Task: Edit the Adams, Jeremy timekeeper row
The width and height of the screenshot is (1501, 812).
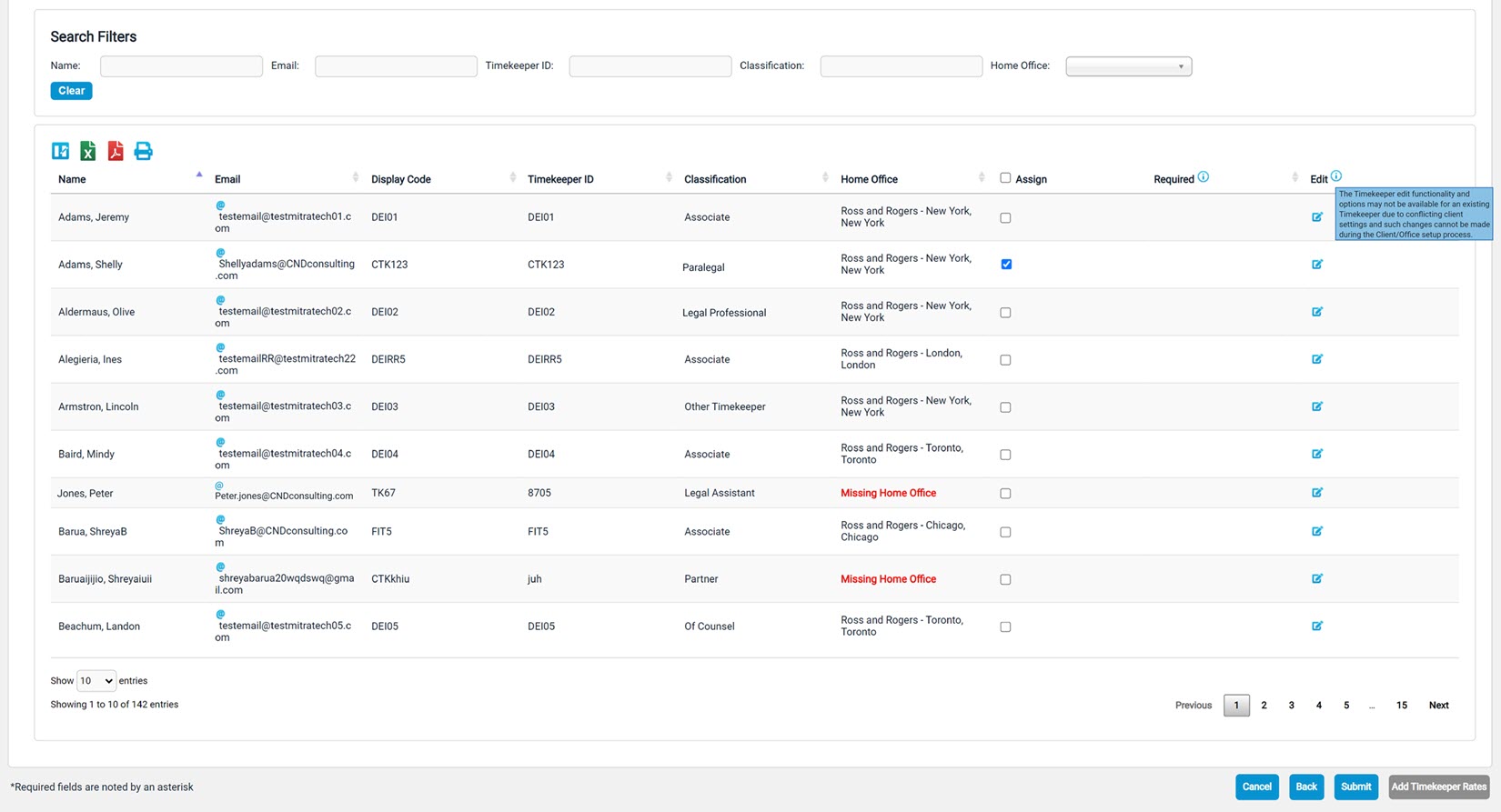Action: (1316, 217)
